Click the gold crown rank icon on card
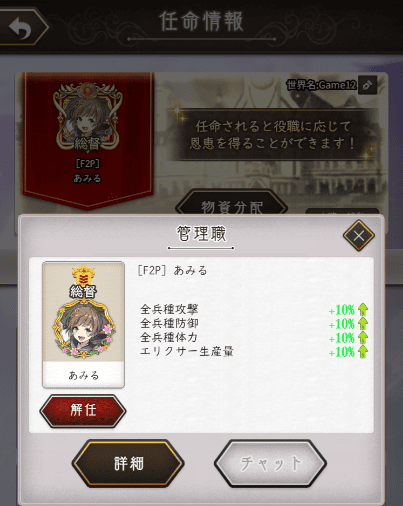 83,275
